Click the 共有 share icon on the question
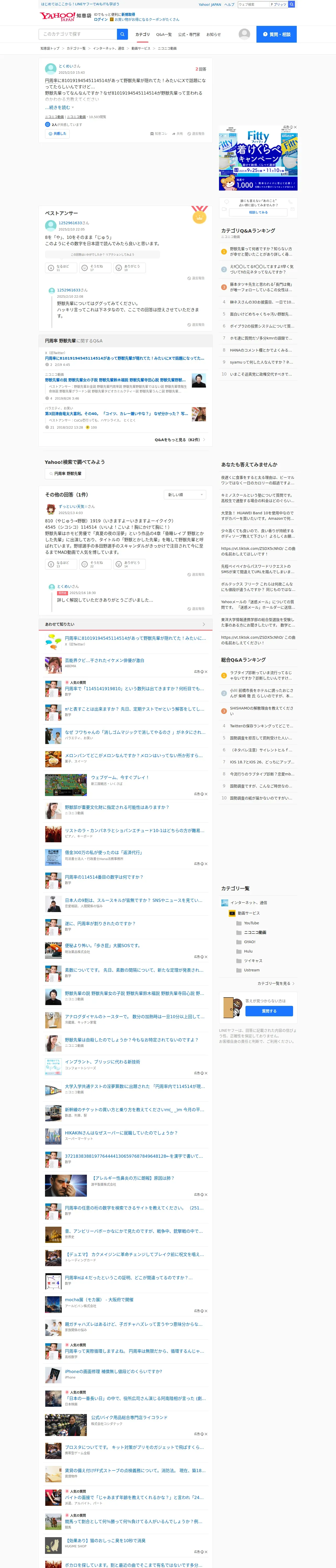This screenshot has width=336, height=1568. coord(174,133)
